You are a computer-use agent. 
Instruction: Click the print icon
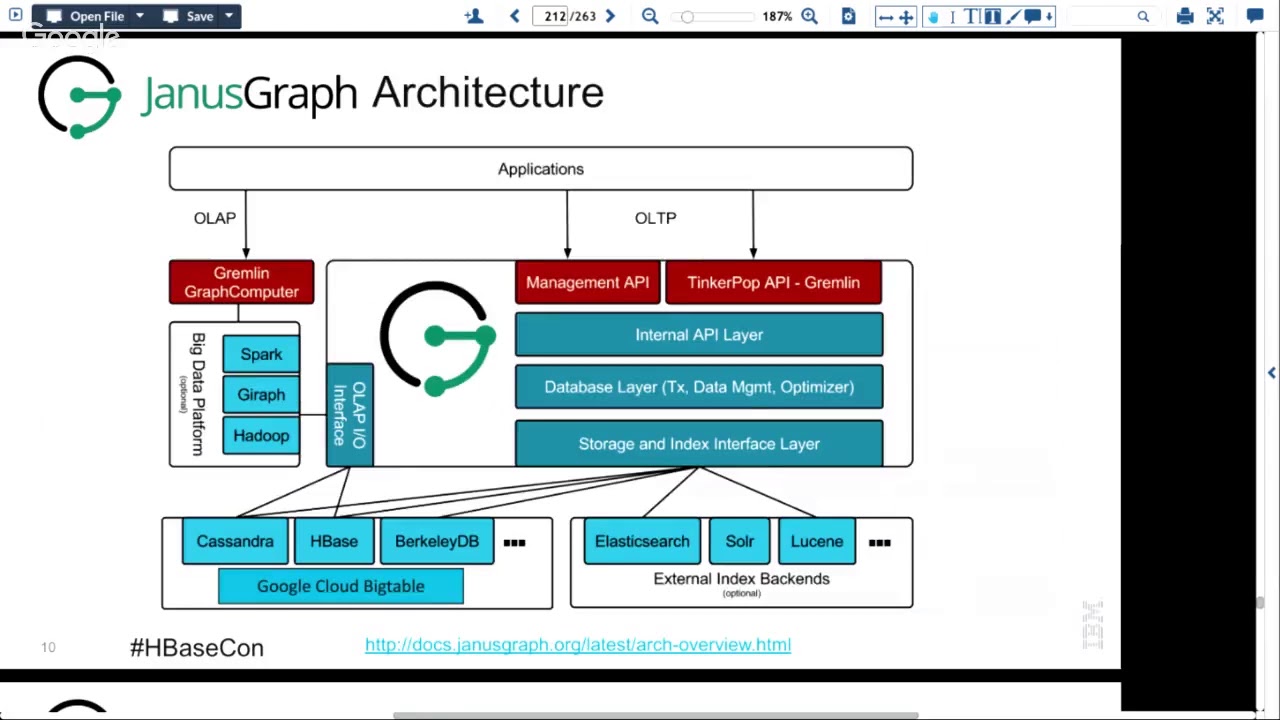(x=1185, y=16)
